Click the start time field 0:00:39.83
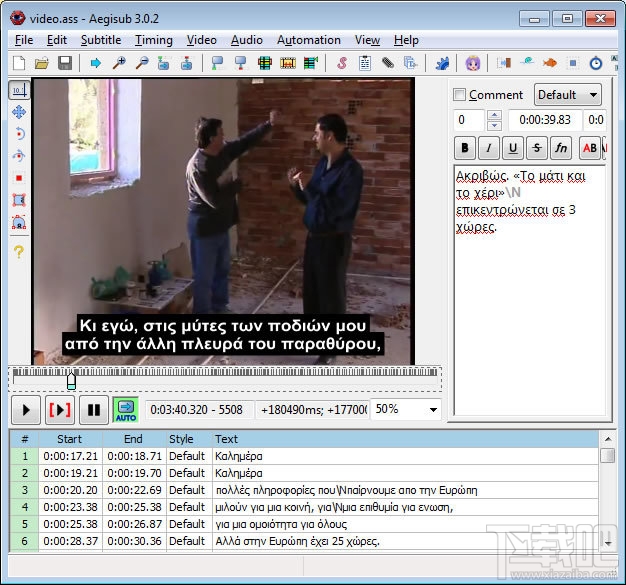Image resolution: width=626 pixels, height=585 pixels. (x=545, y=119)
